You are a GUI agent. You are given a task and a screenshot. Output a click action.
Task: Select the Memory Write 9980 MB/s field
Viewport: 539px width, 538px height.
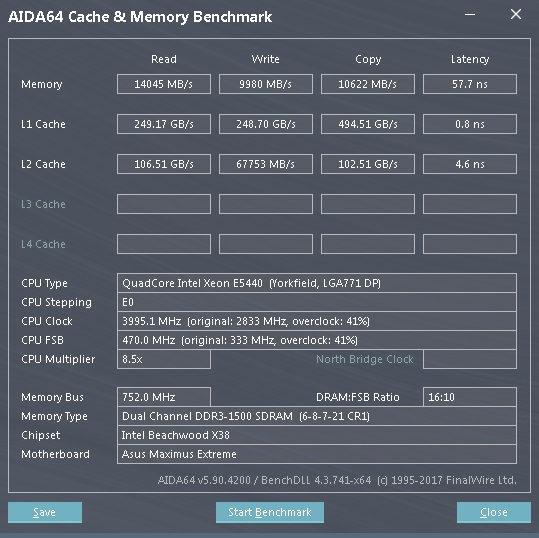click(266, 84)
